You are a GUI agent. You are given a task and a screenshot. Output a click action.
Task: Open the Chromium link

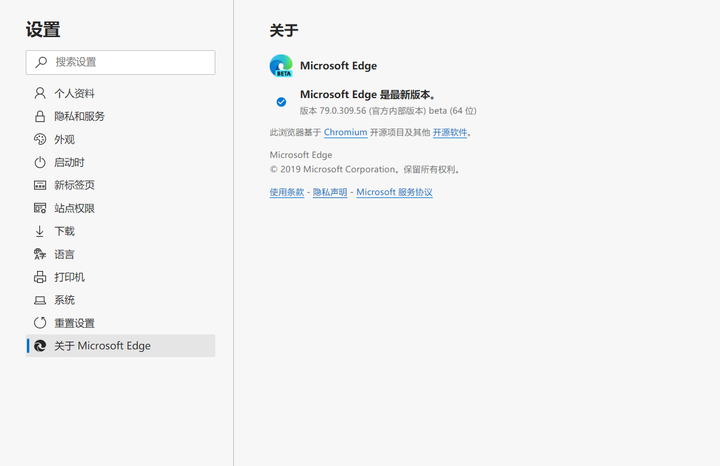coord(345,132)
